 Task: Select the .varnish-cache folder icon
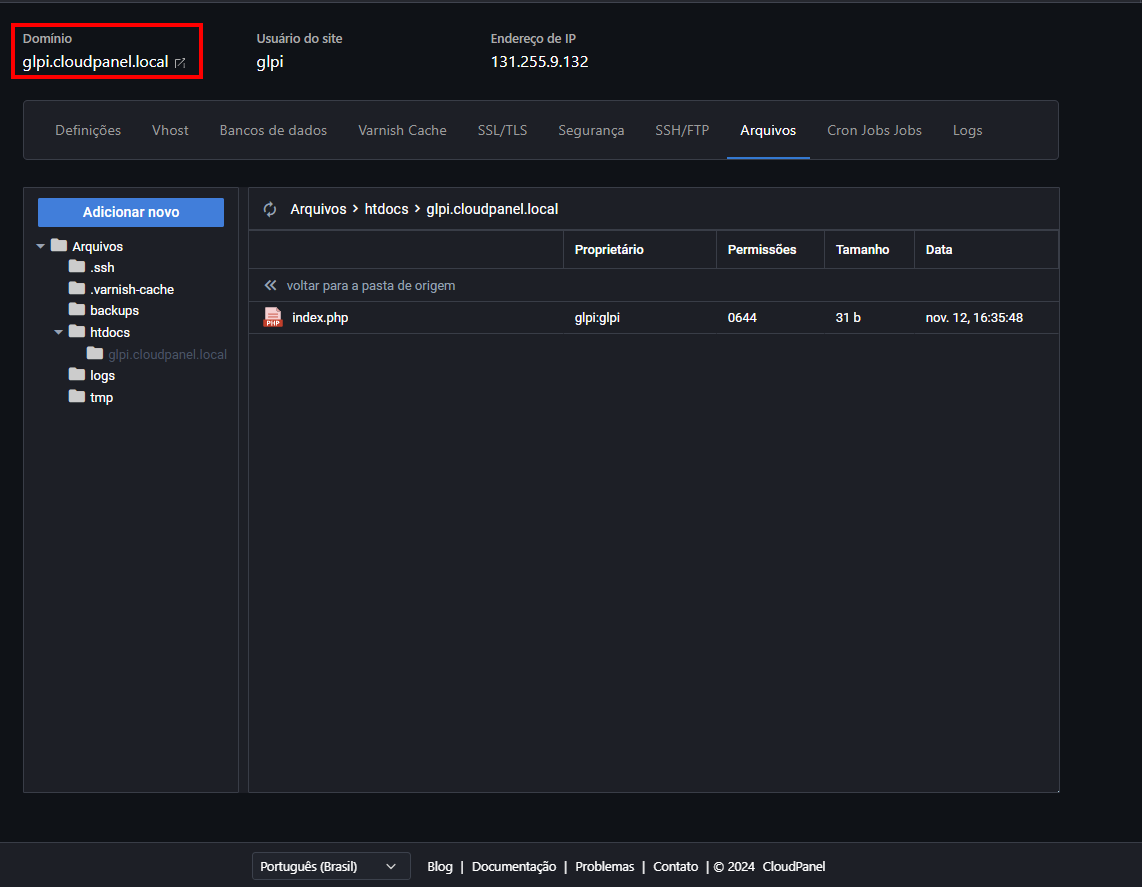[77, 289]
